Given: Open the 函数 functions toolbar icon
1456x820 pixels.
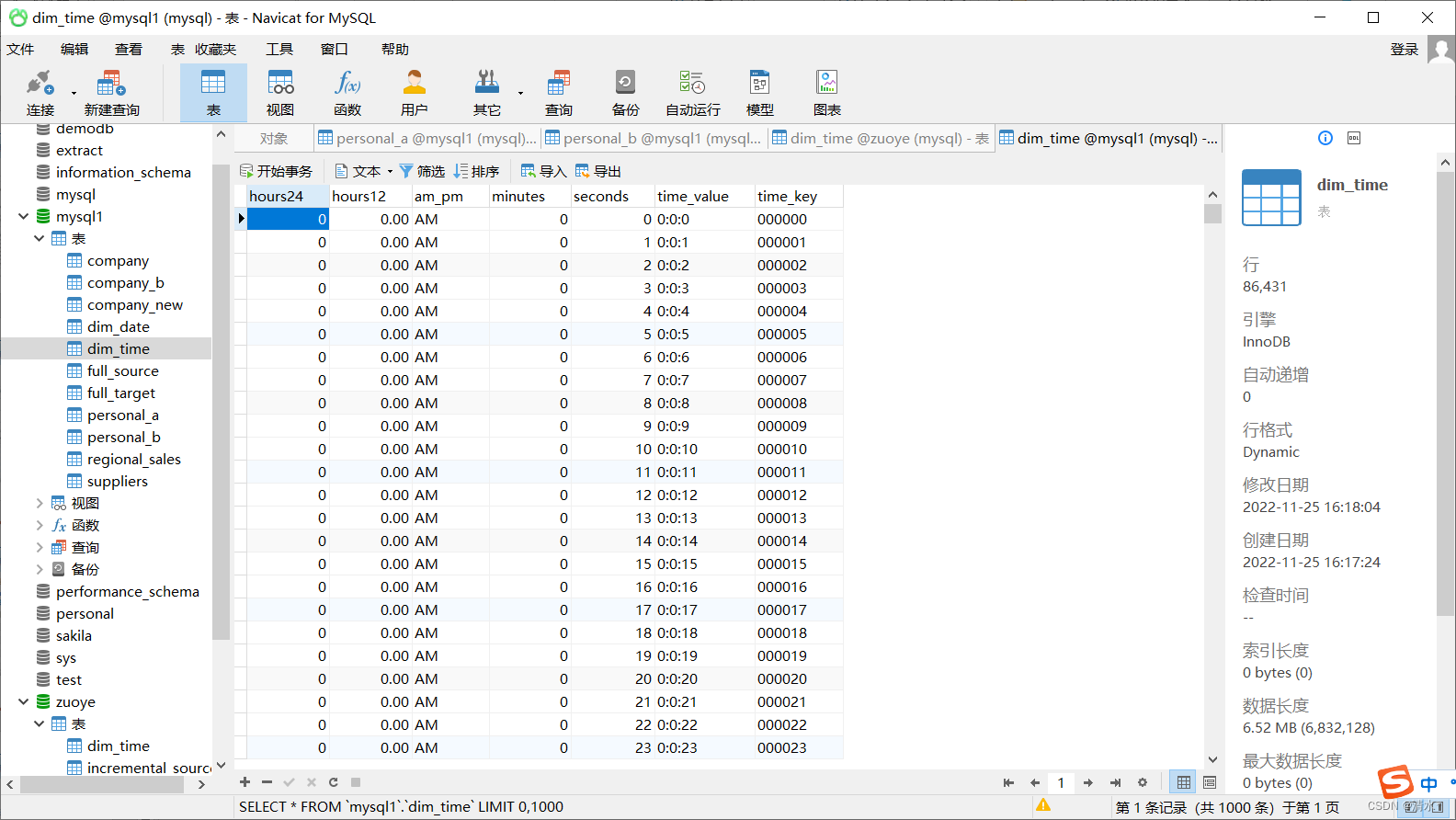Looking at the screenshot, I should [347, 93].
